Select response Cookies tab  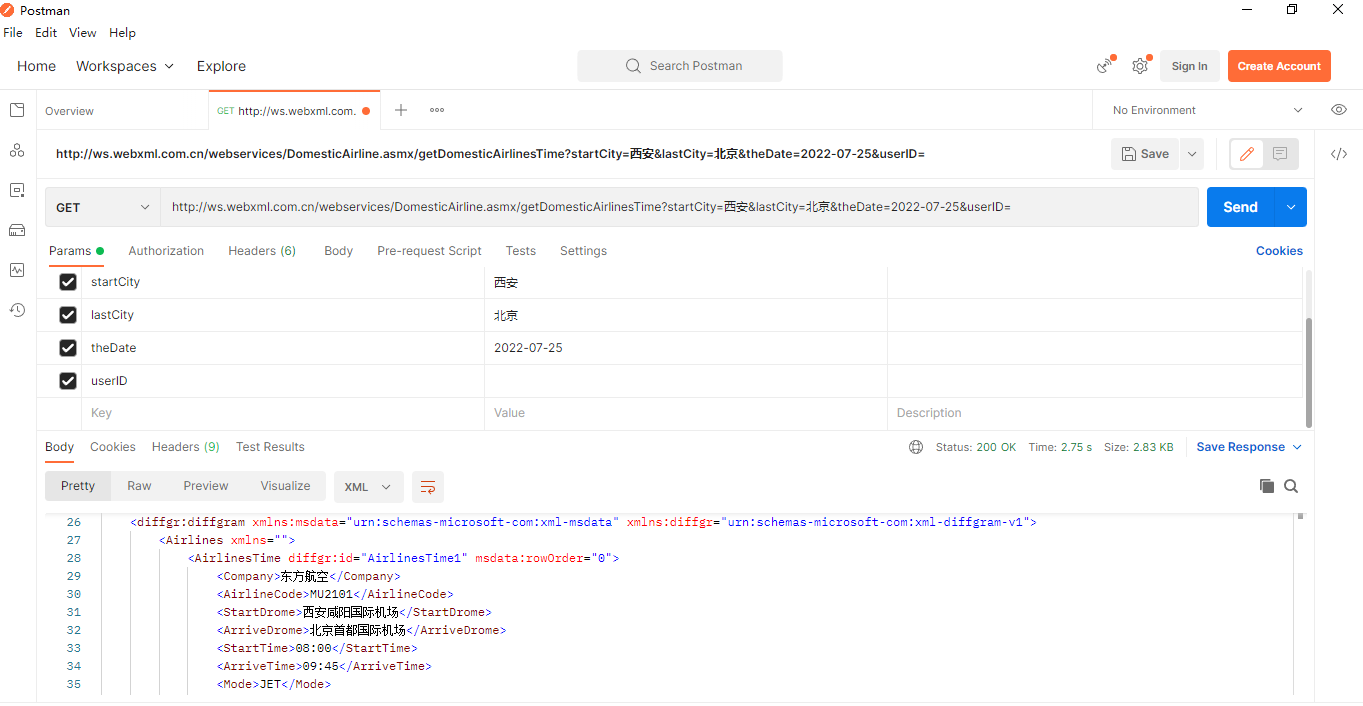pyautogui.click(x=113, y=447)
